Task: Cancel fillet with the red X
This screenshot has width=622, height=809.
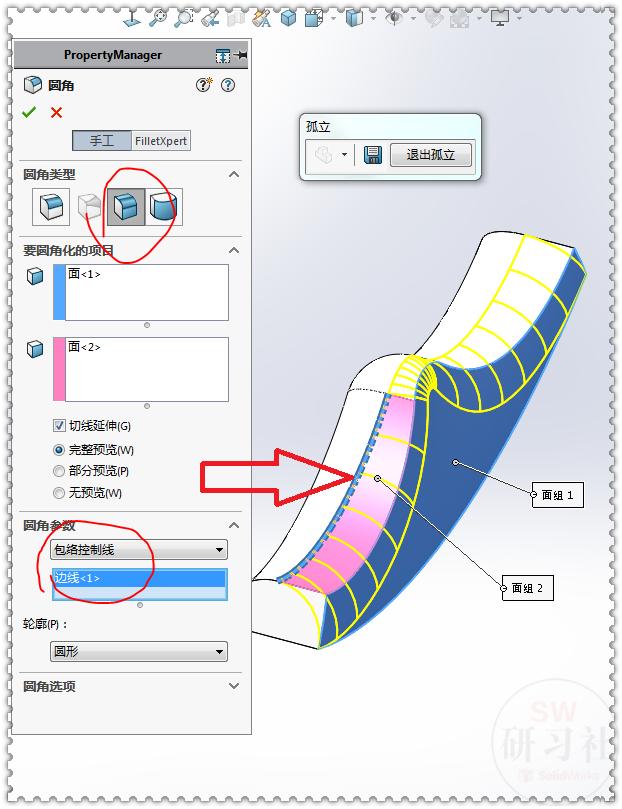Action: [x=56, y=112]
